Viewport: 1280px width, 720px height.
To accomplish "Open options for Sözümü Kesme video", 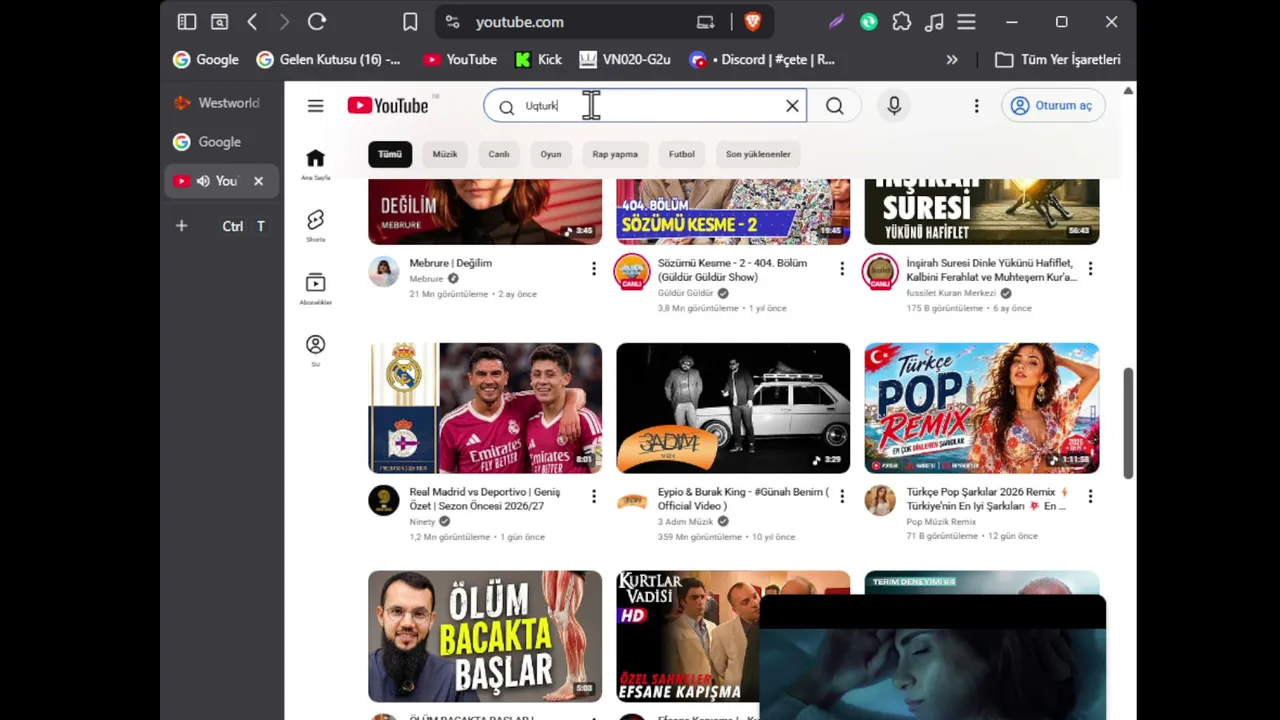I will (842, 269).
